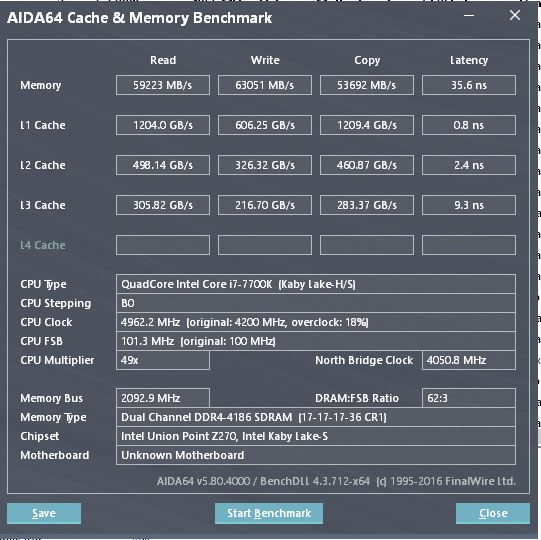Screen dimensions: 541x540
Task: Click the empty L4 Cache Write field
Action: click(265, 245)
